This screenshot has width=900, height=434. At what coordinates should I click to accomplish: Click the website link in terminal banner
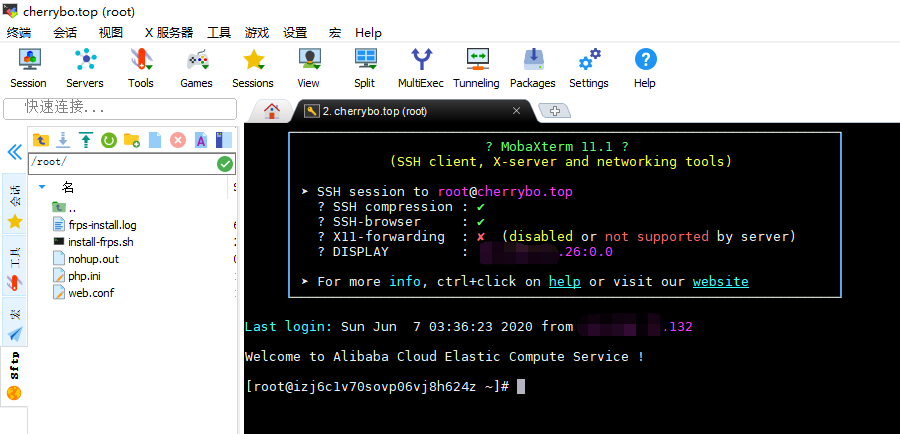coord(720,282)
